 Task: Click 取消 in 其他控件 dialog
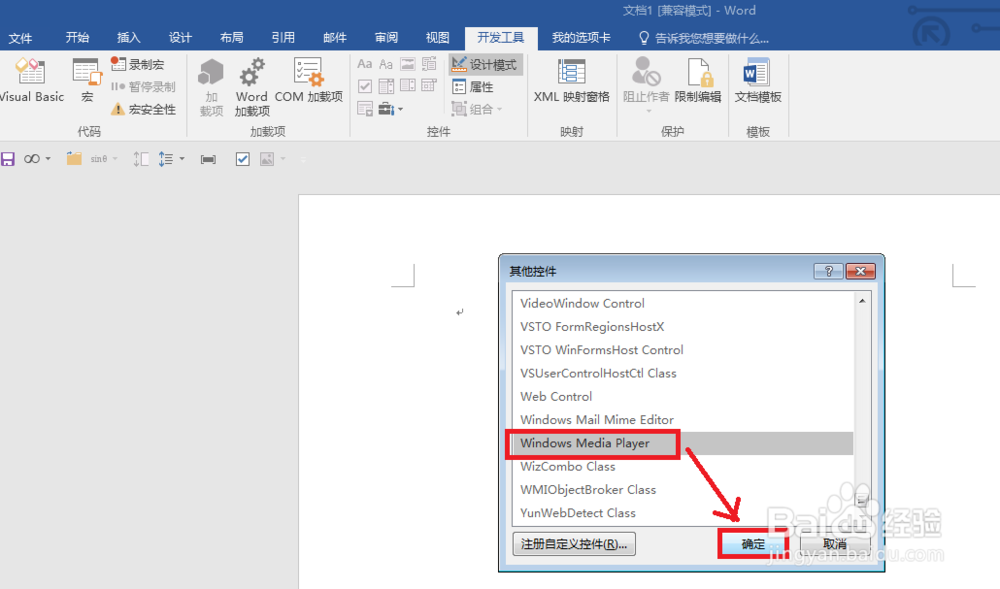(x=835, y=544)
